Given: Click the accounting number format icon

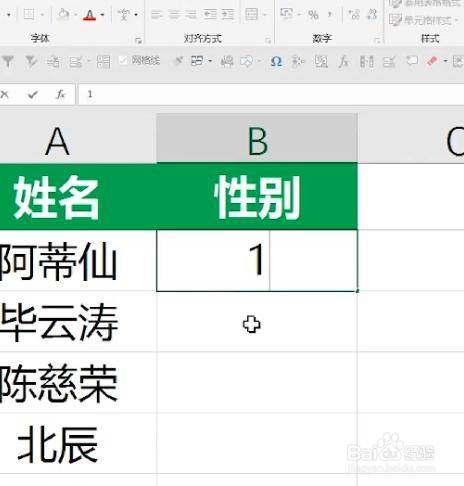Looking at the screenshot, I should pos(286,14).
